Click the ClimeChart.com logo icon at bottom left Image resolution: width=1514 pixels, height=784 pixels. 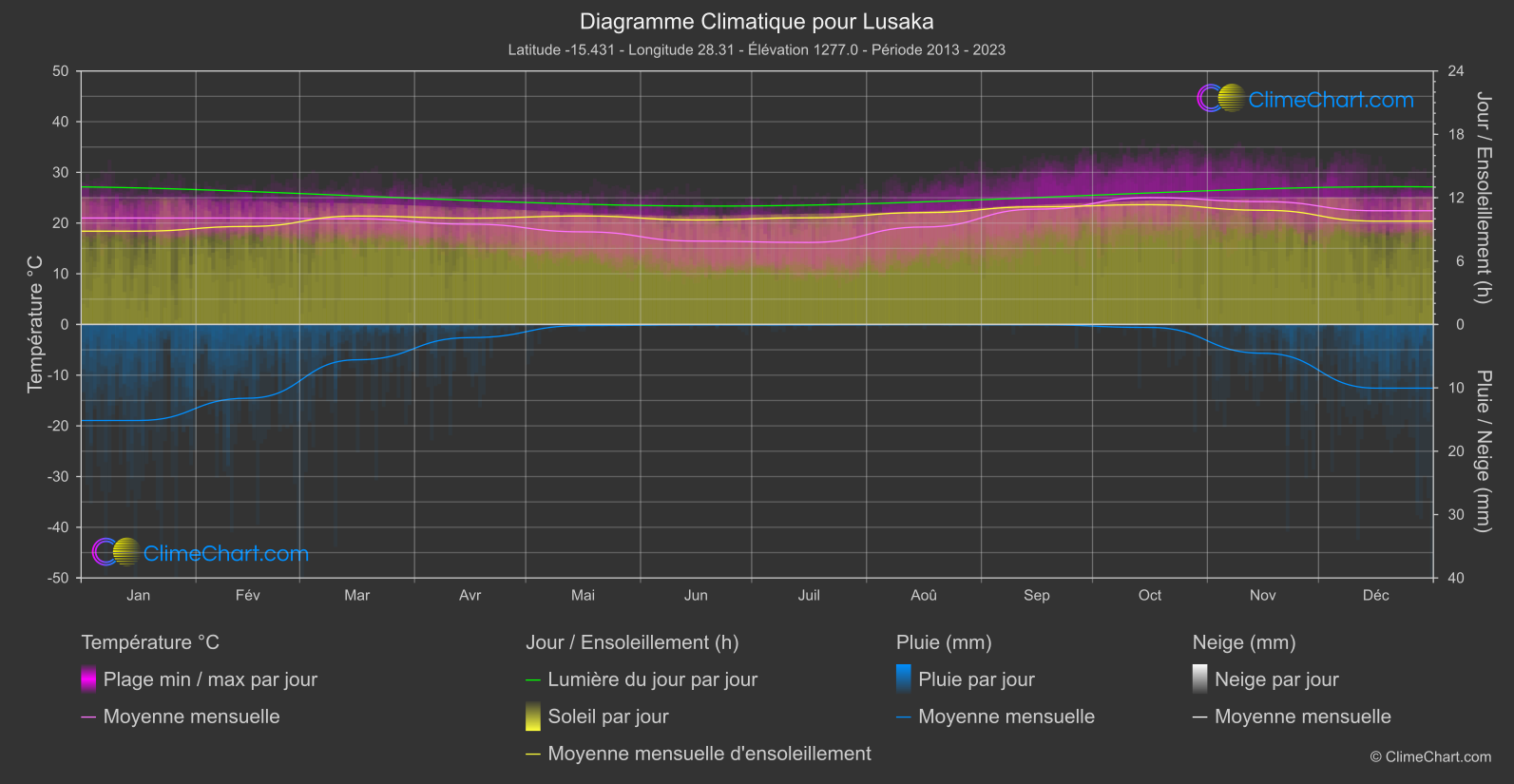(116, 551)
